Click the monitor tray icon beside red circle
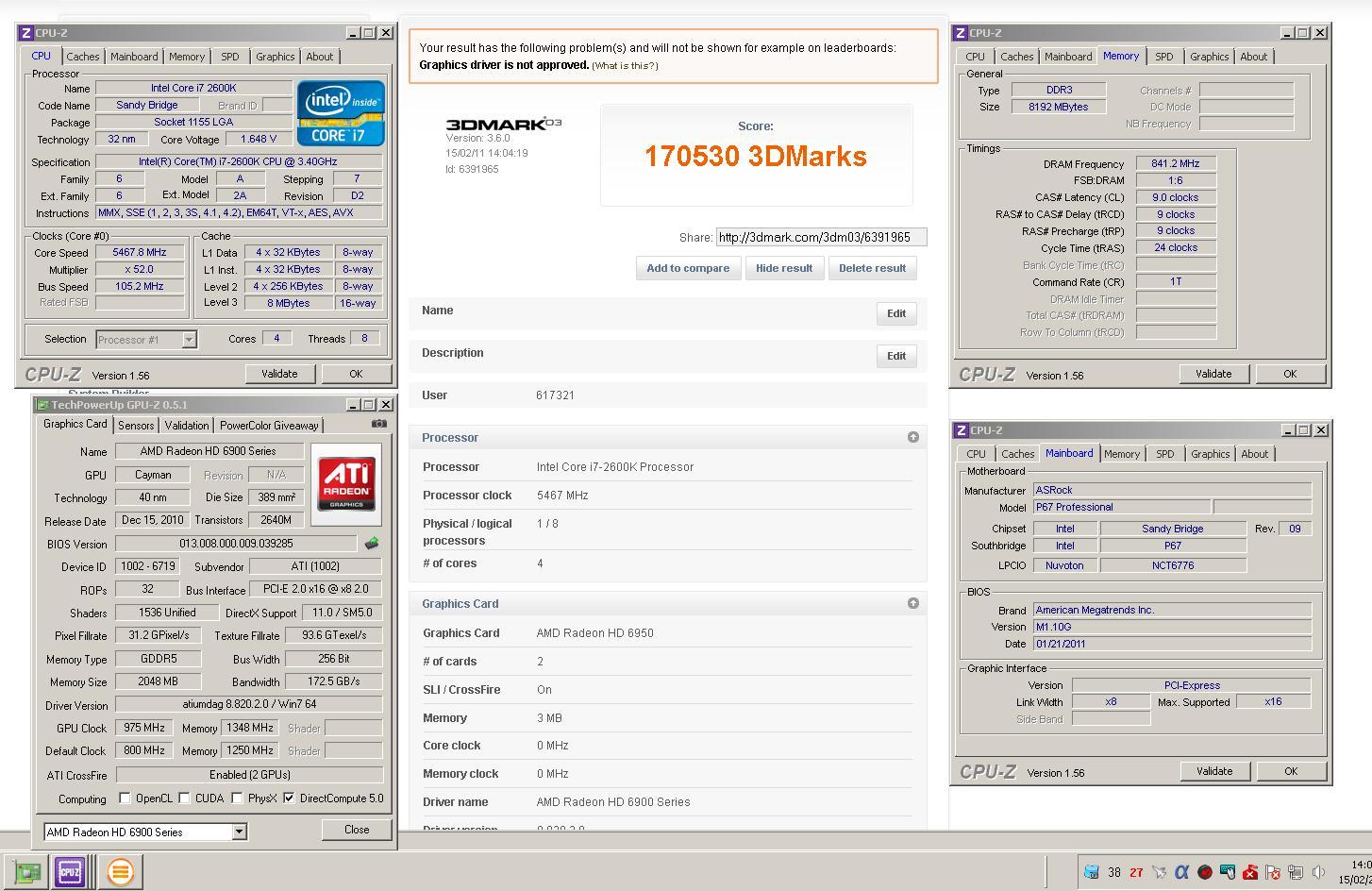This screenshot has width=1372, height=891. tap(1228, 872)
